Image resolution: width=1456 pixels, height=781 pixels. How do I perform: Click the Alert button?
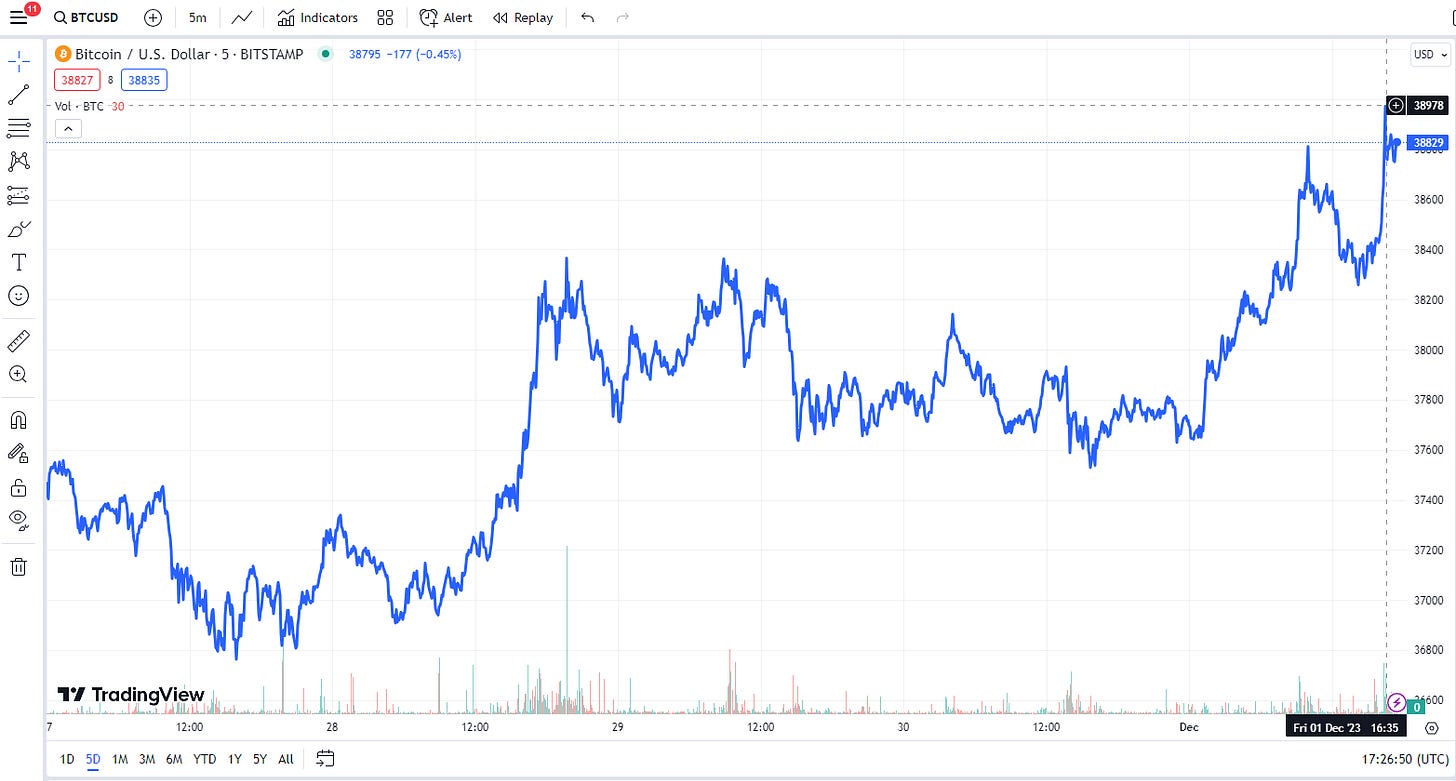click(x=446, y=18)
